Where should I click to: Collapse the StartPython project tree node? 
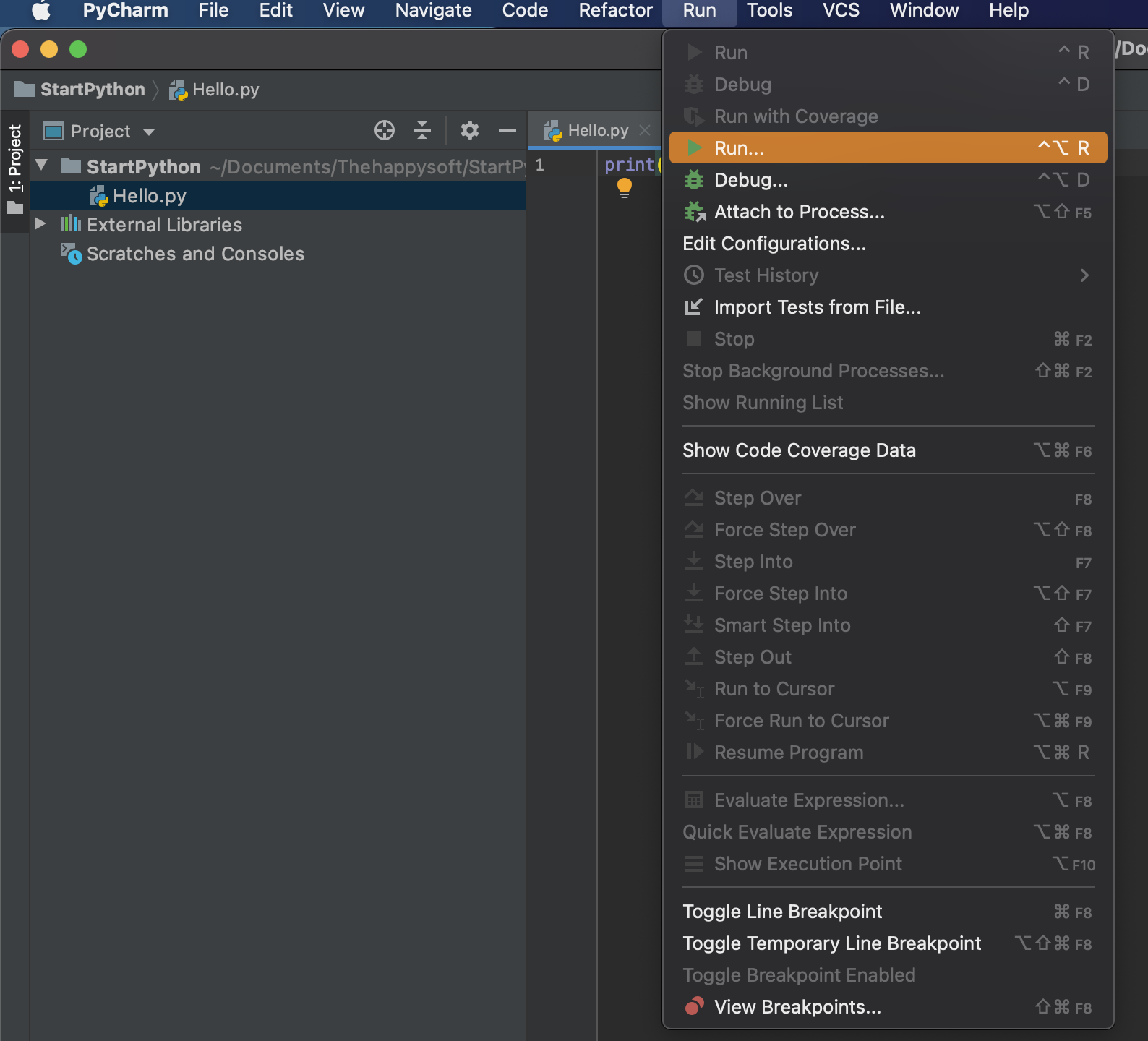(41, 166)
